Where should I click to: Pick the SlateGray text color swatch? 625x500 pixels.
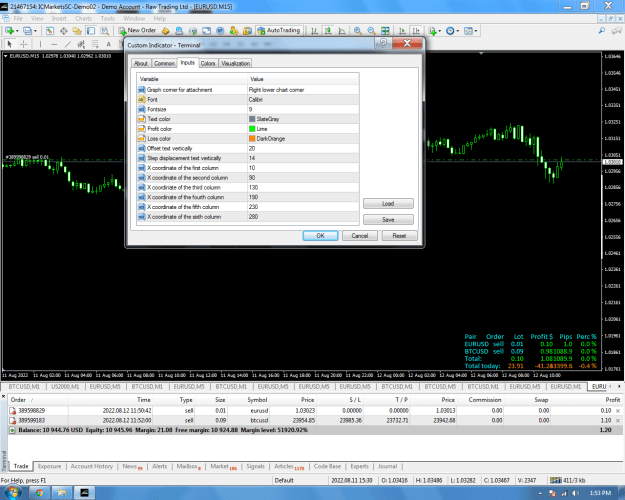tap(252, 119)
